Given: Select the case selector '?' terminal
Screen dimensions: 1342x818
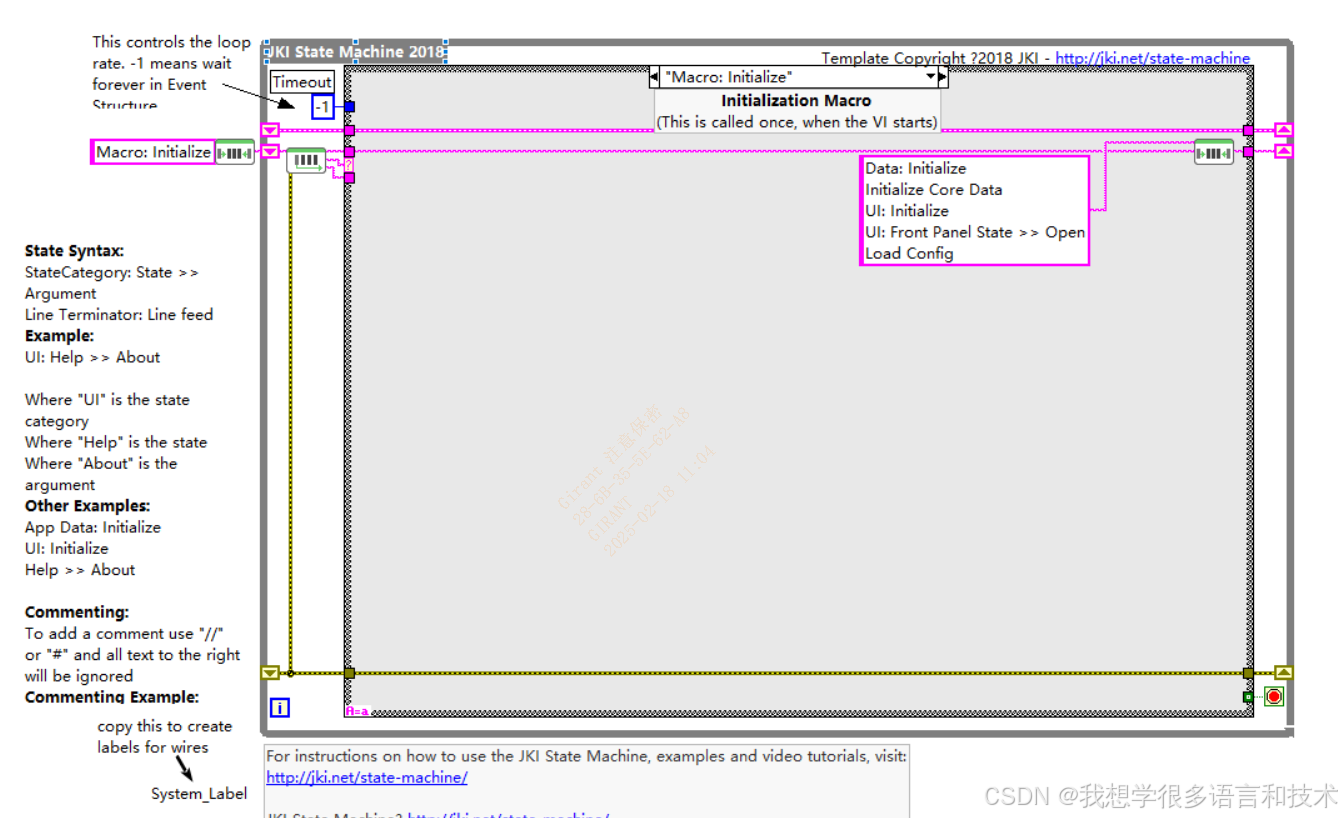Looking at the screenshot, I should (350, 165).
